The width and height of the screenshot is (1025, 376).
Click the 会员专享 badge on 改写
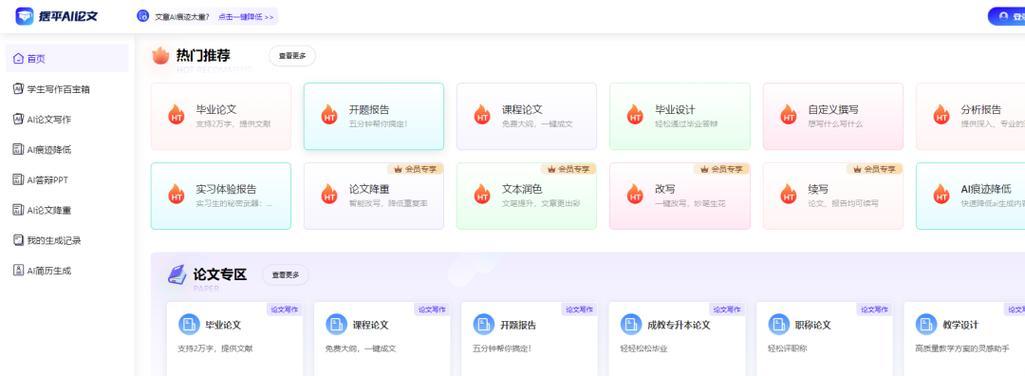tap(722, 169)
